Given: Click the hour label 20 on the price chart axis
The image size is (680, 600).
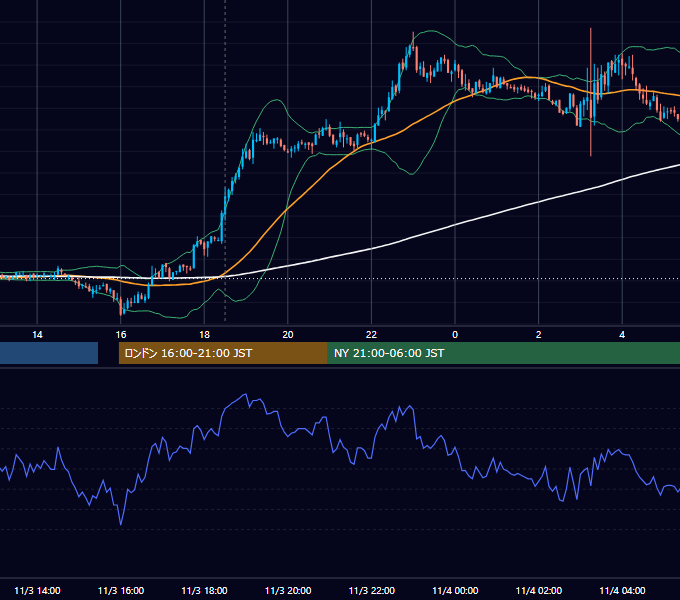Looking at the screenshot, I should point(288,335).
